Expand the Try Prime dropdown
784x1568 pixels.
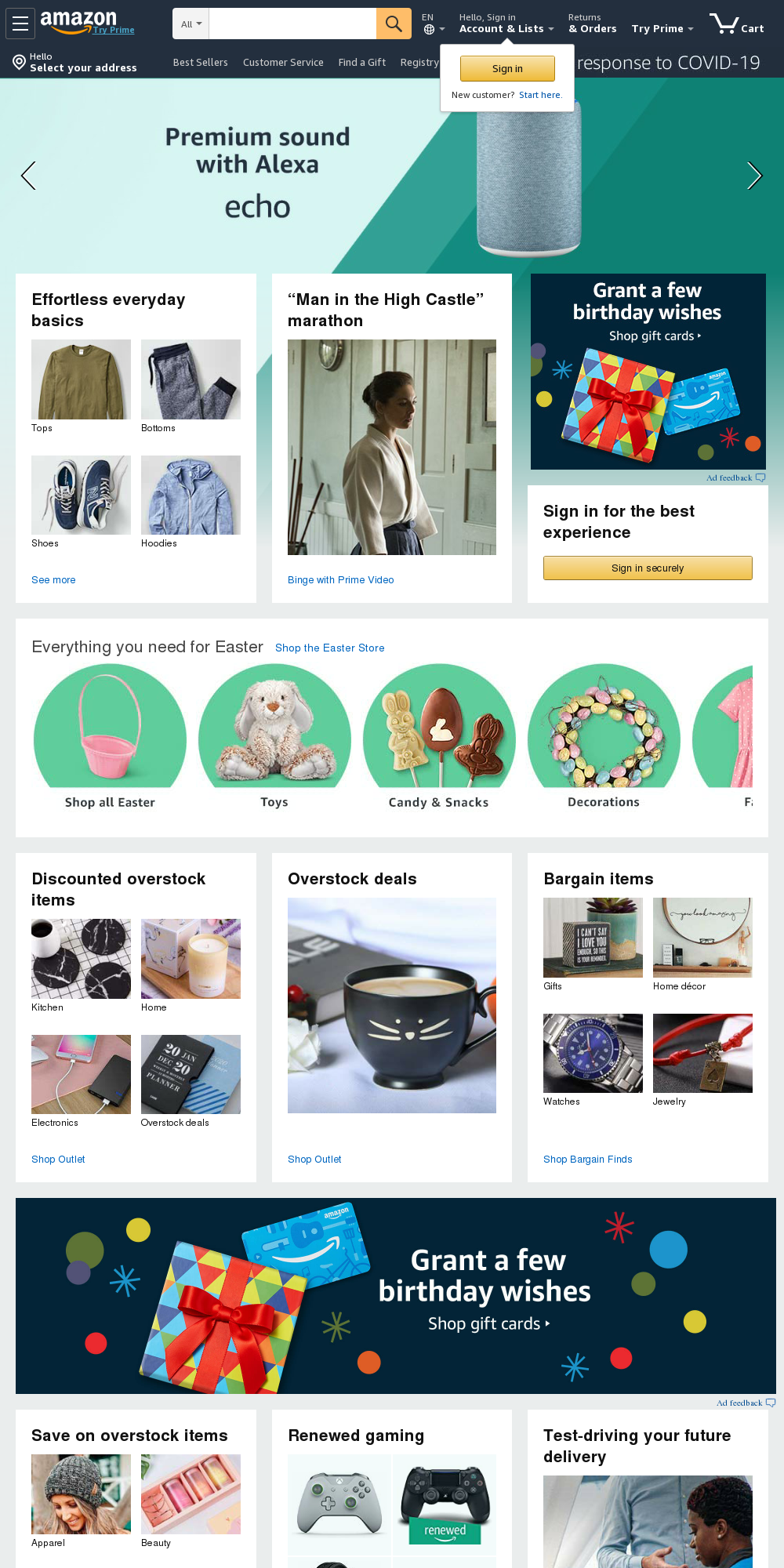(x=662, y=28)
